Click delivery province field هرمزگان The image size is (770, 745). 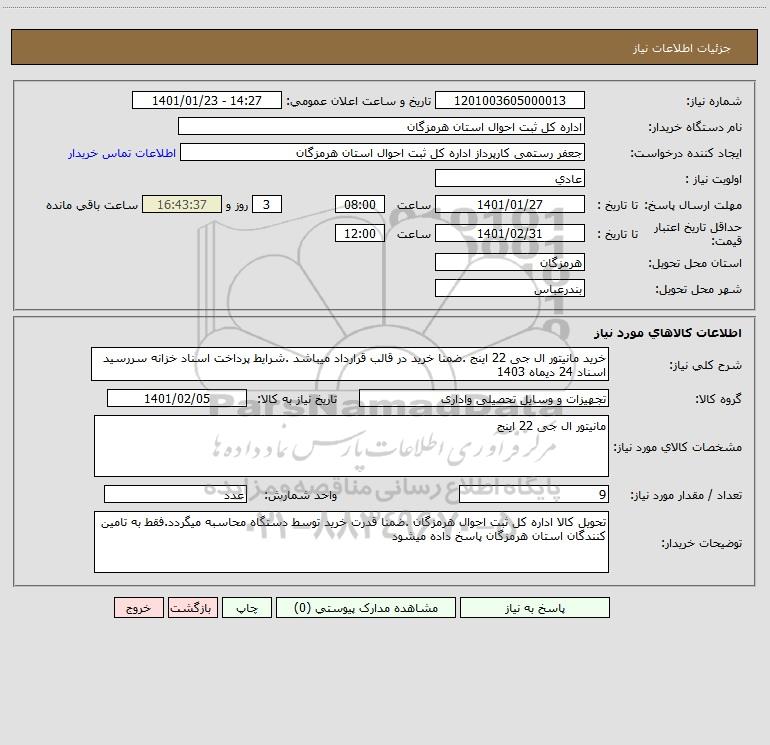click(x=510, y=262)
